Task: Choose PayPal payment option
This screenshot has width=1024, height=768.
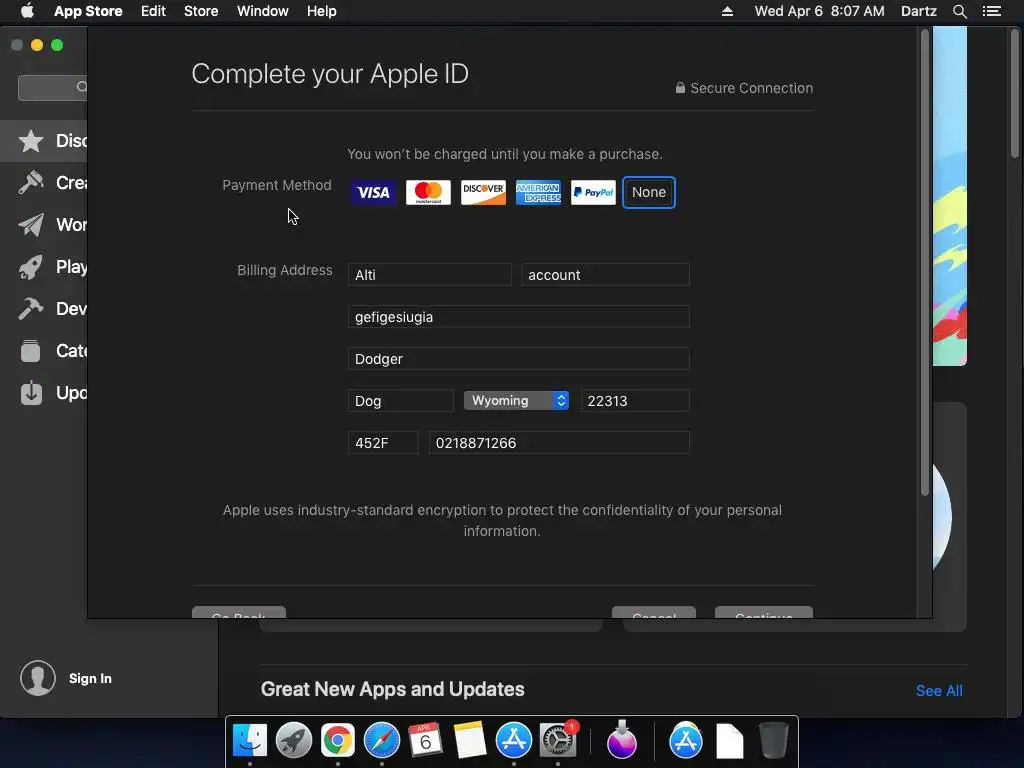Action: [593, 193]
